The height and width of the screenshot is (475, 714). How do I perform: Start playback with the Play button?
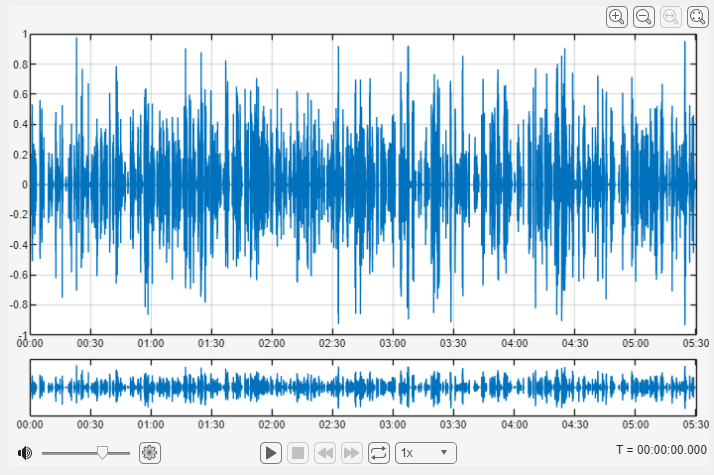pyautogui.click(x=270, y=453)
